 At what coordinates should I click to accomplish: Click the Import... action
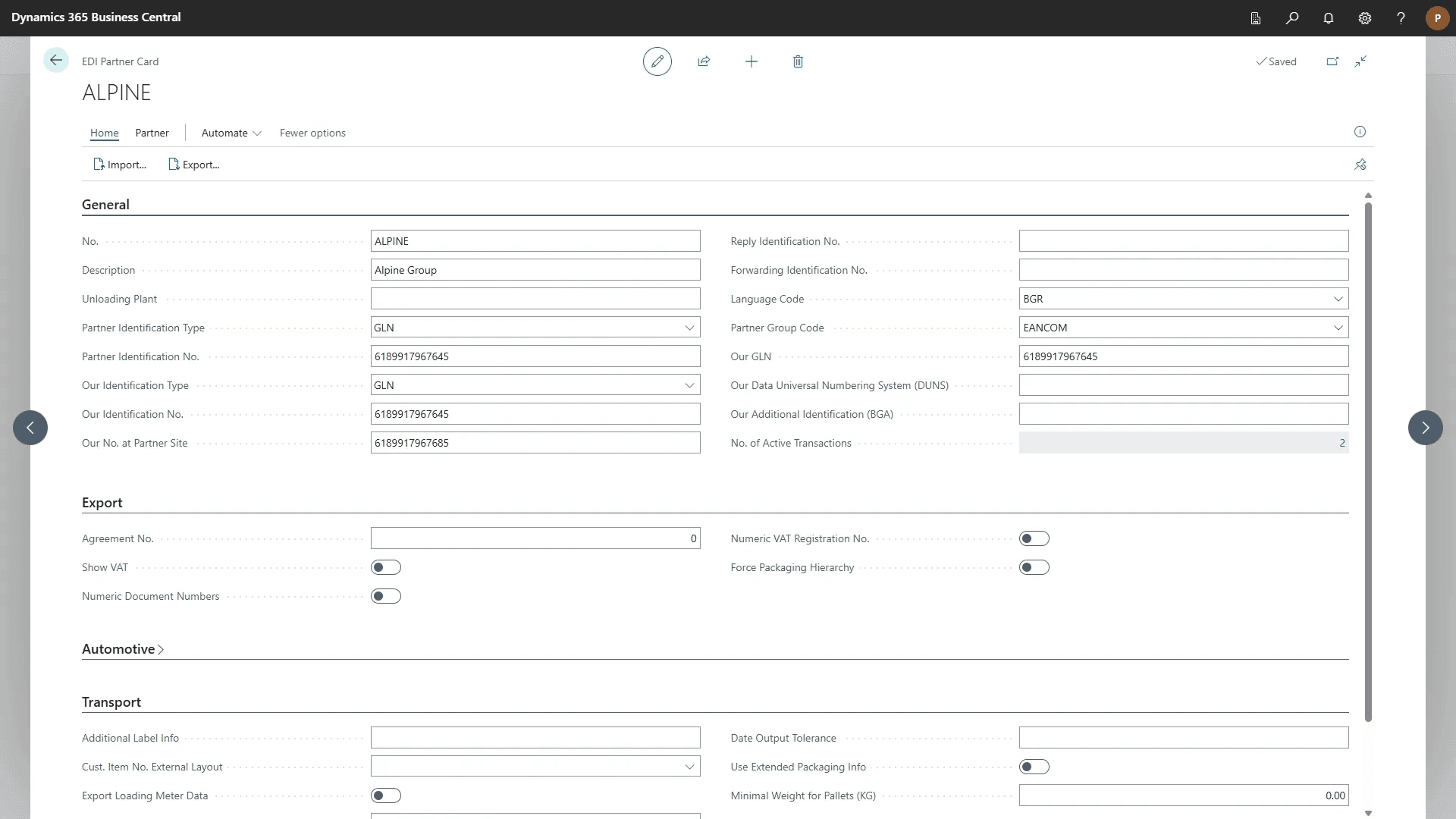point(120,165)
